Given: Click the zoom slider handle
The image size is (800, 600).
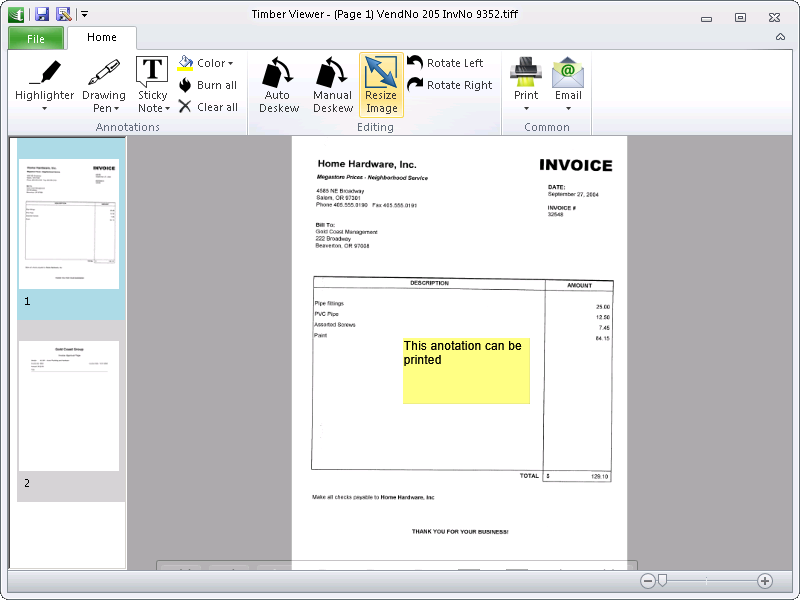Looking at the screenshot, I should 662,580.
